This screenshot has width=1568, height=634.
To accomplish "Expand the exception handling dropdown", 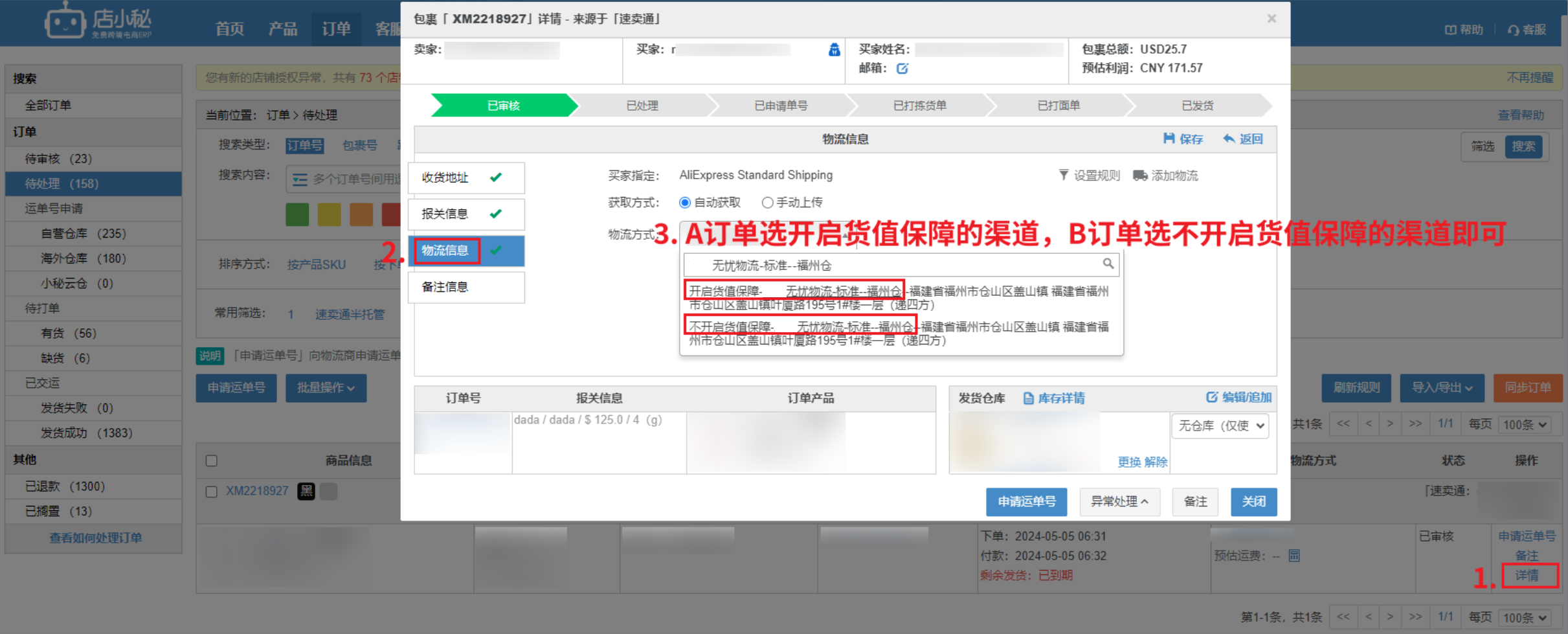I will tap(1119, 502).
